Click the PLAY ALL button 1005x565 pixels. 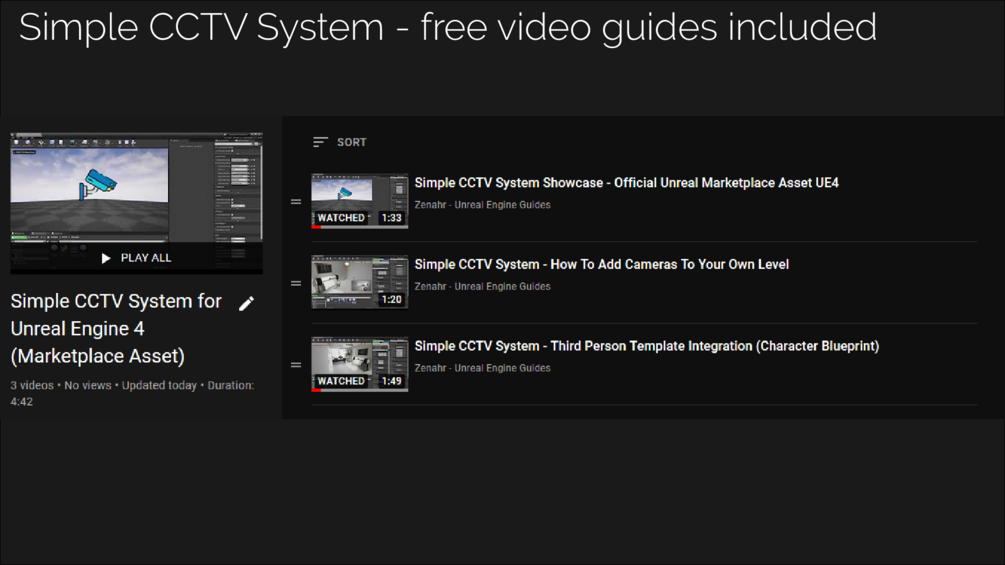coord(137,258)
